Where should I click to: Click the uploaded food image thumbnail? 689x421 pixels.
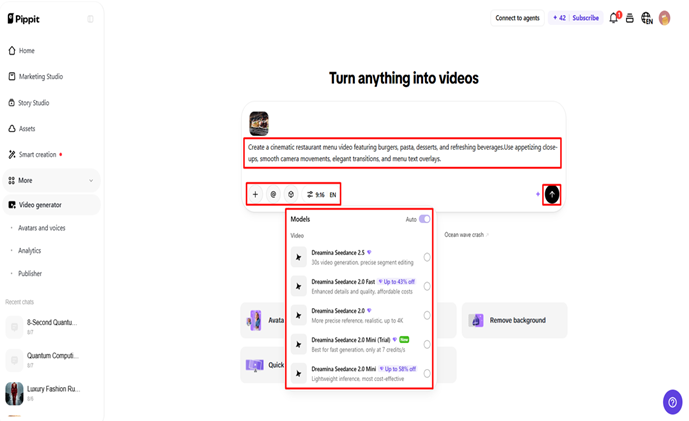[259, 123]
